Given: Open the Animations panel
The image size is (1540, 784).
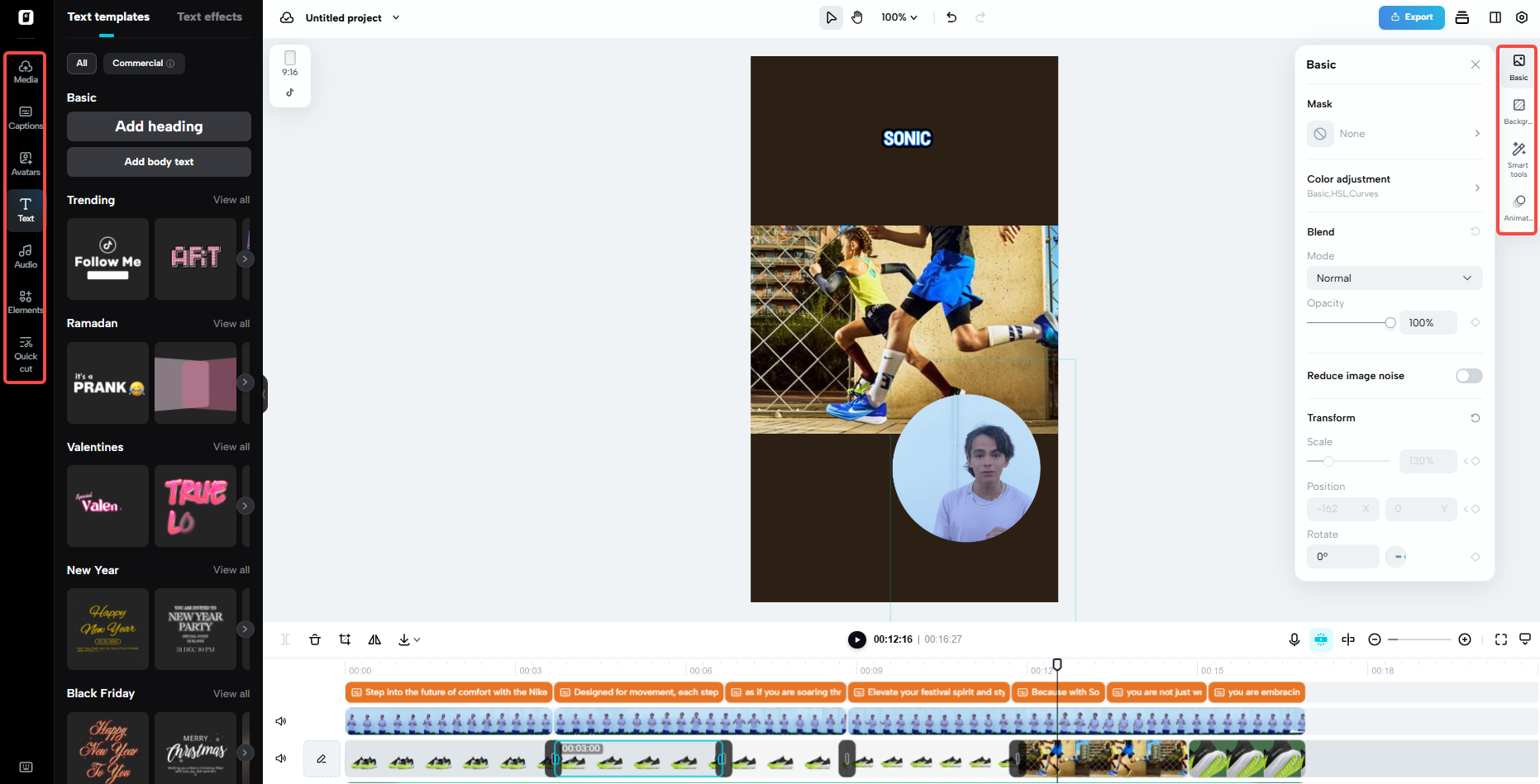Looking at the screenshot, I should (x=1518, y=207).
